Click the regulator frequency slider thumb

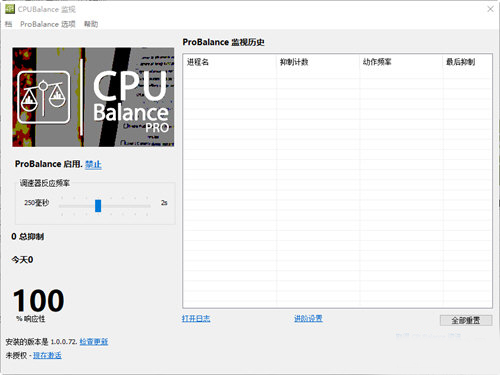[x=98, y=206]
